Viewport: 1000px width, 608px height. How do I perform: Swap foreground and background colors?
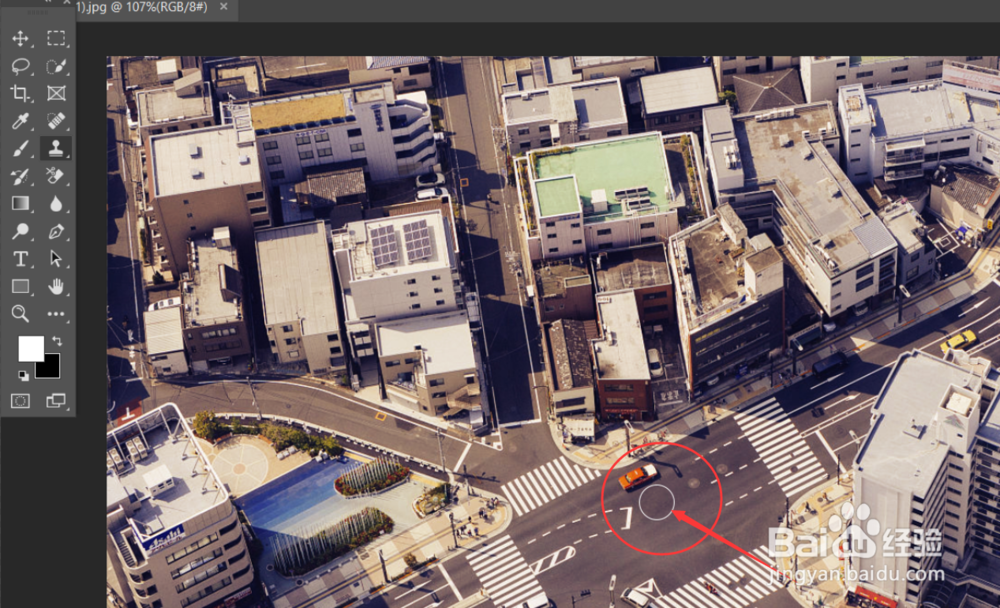coord(57,341)
